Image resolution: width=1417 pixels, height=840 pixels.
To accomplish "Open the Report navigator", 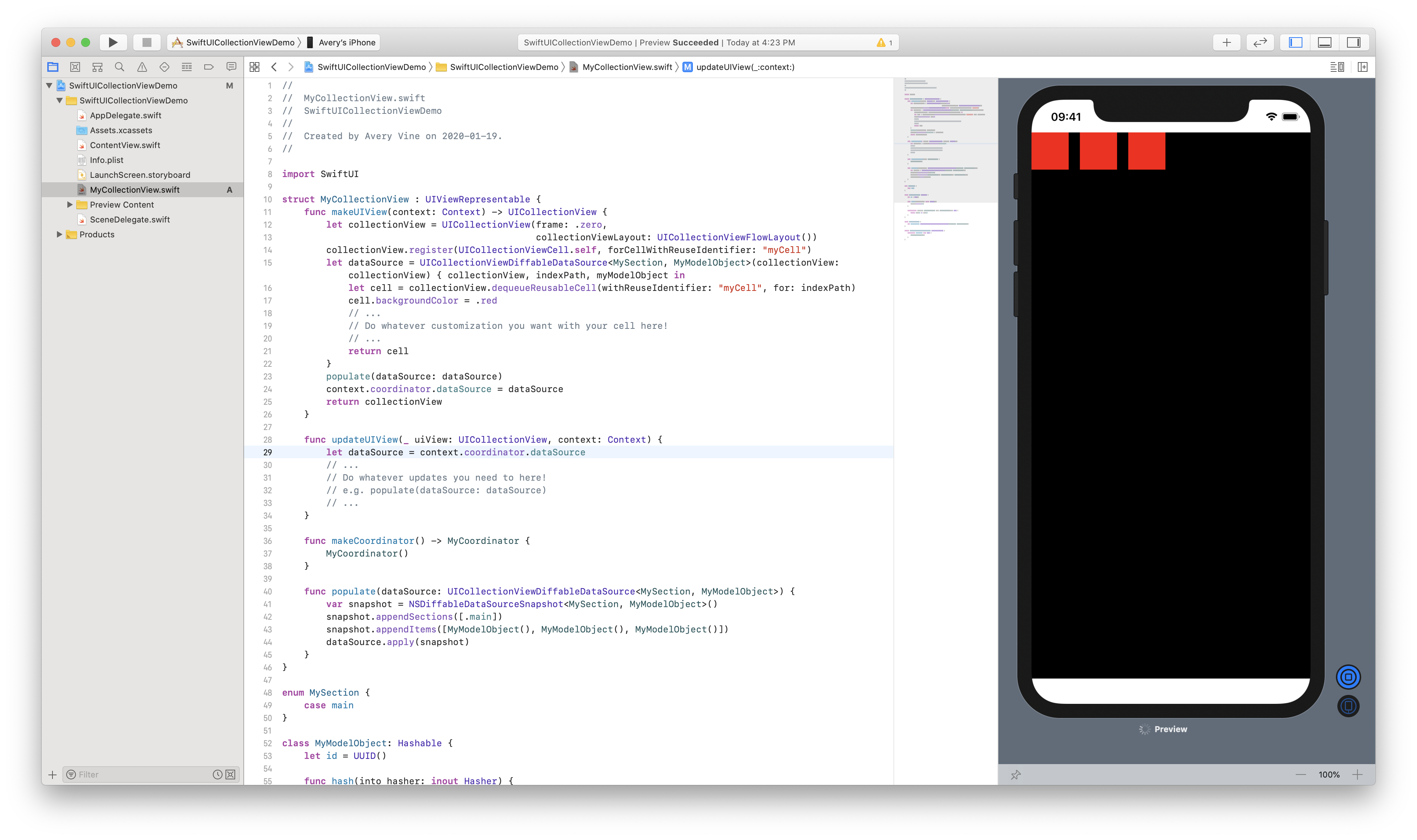I will point(231,67).
